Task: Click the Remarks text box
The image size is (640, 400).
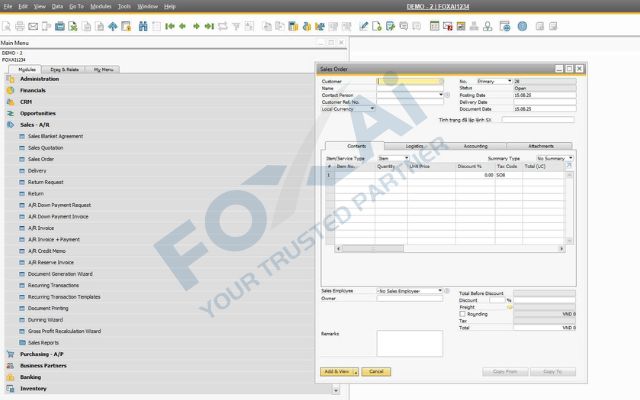Action: [409, 344]
